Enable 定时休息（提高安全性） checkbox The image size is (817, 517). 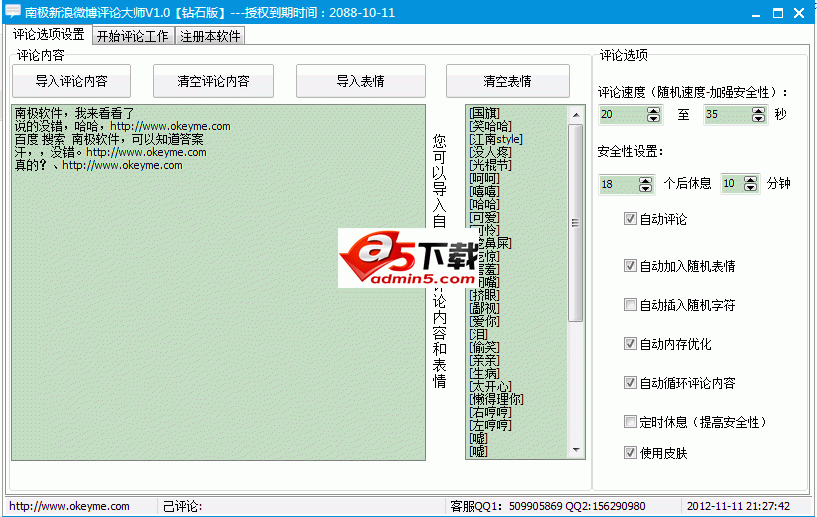[x=630, y=421]
